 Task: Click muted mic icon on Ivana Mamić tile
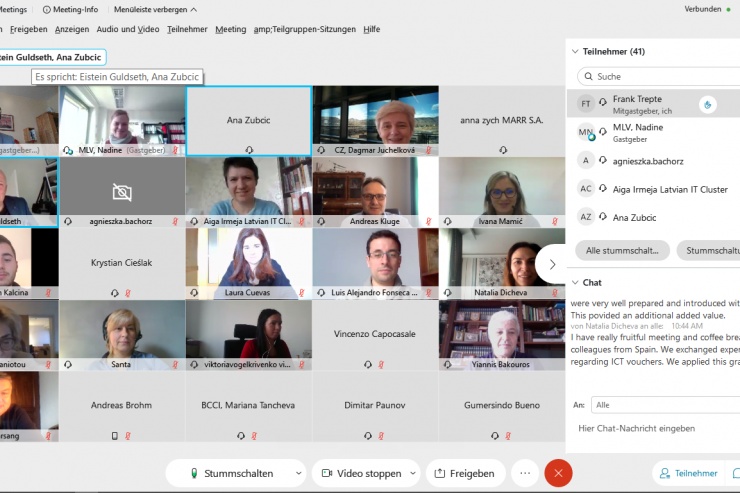555,221
